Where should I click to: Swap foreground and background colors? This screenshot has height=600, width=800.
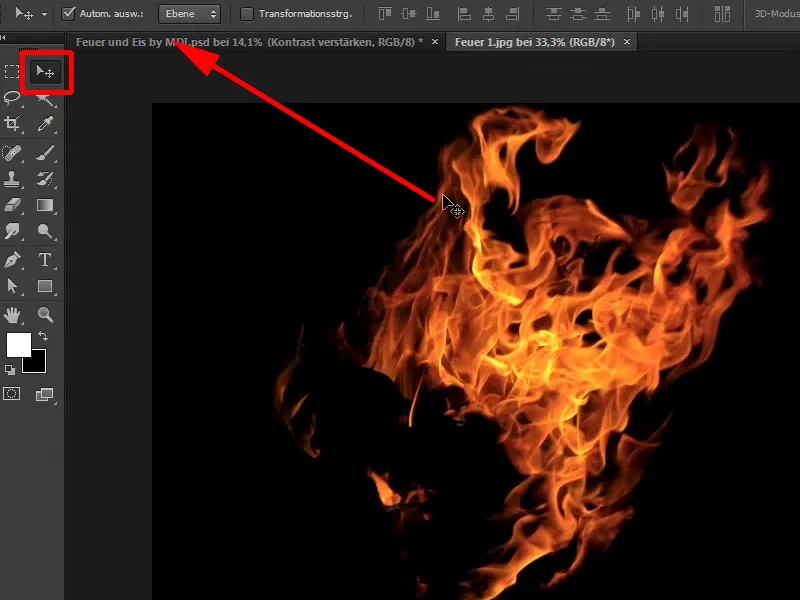[x=43, y=336]
